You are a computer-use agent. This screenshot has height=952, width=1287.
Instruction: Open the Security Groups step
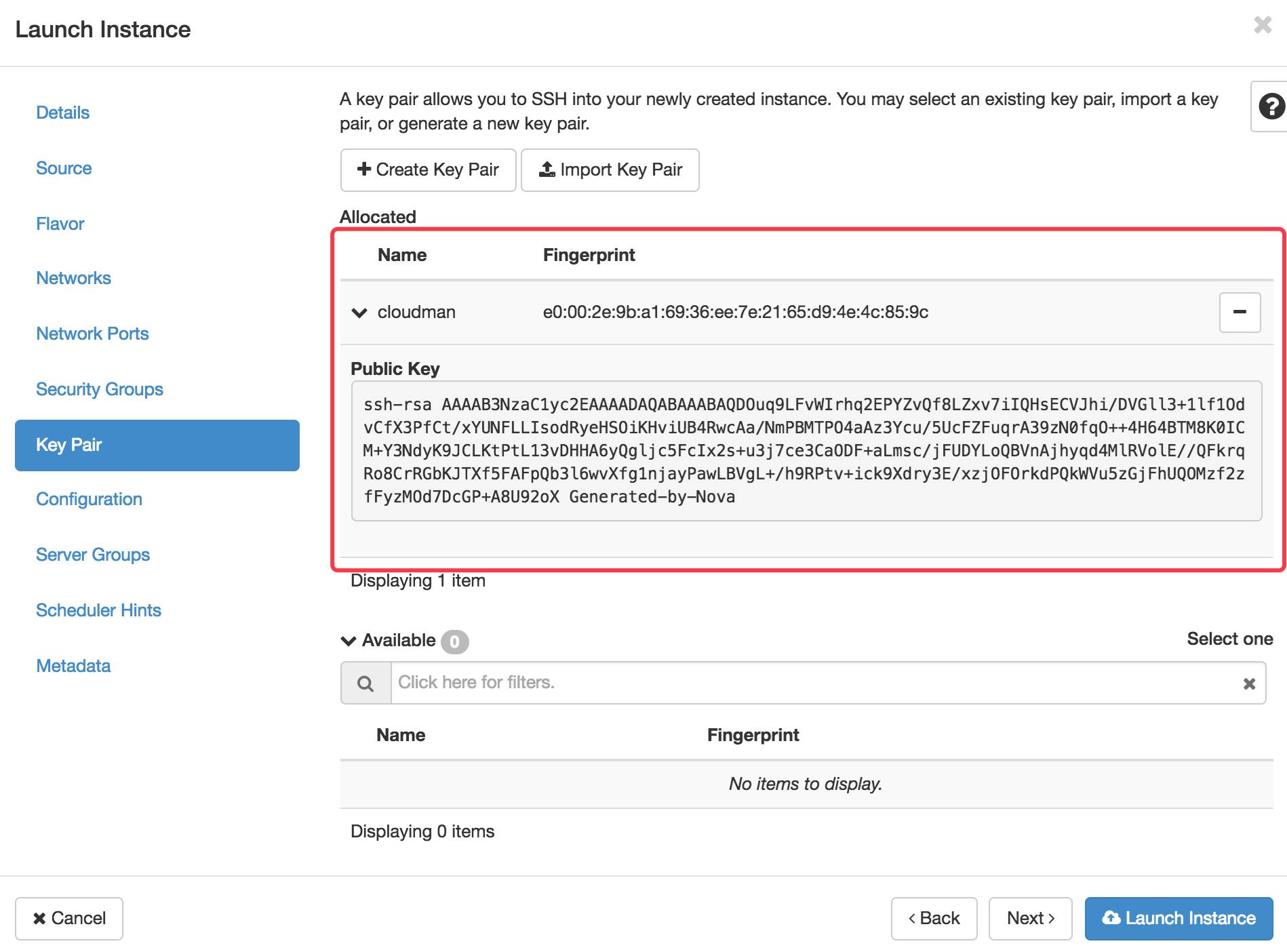coord(99,389)
